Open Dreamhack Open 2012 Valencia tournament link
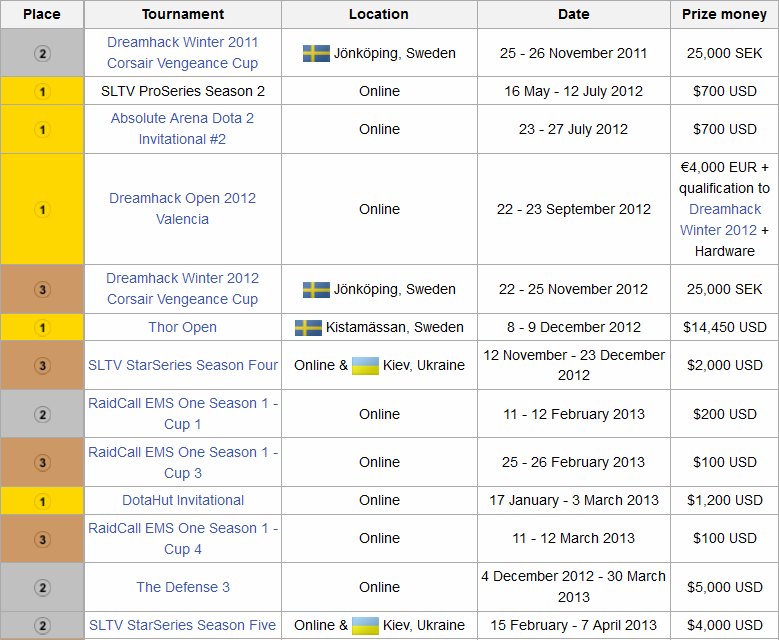The height and width of the screenshot is (640, 779). point(182,209)
